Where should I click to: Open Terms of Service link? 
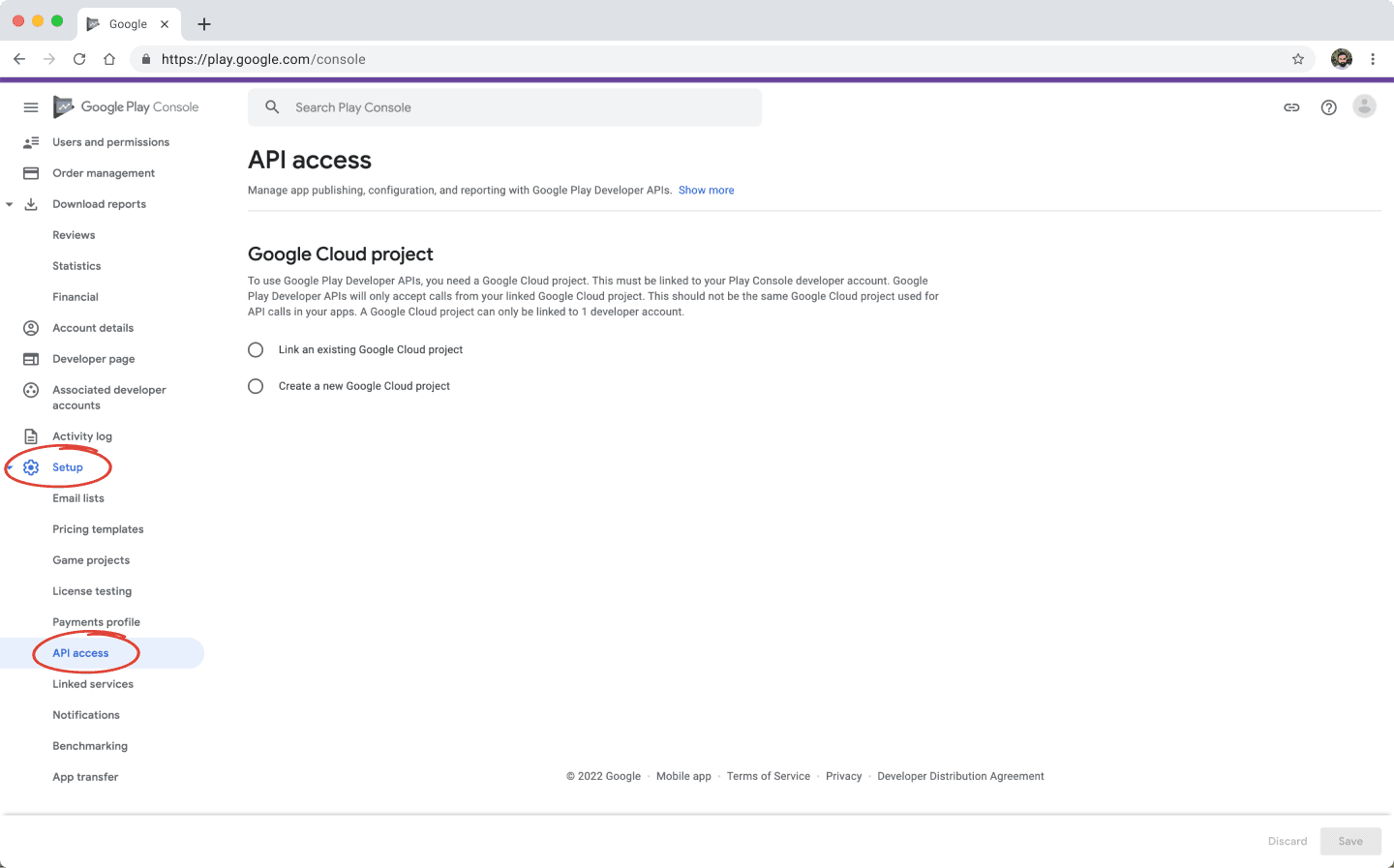click(769, 776)
